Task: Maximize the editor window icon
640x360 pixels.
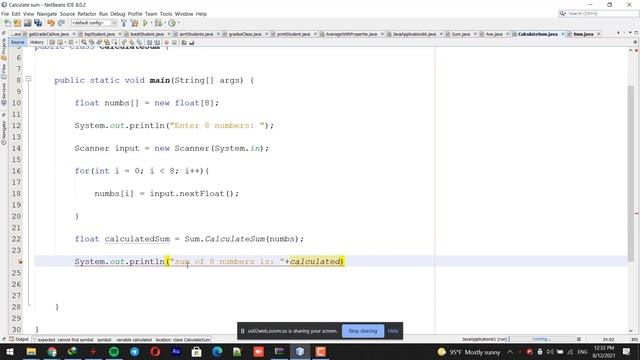Action: tap(636, 33)
